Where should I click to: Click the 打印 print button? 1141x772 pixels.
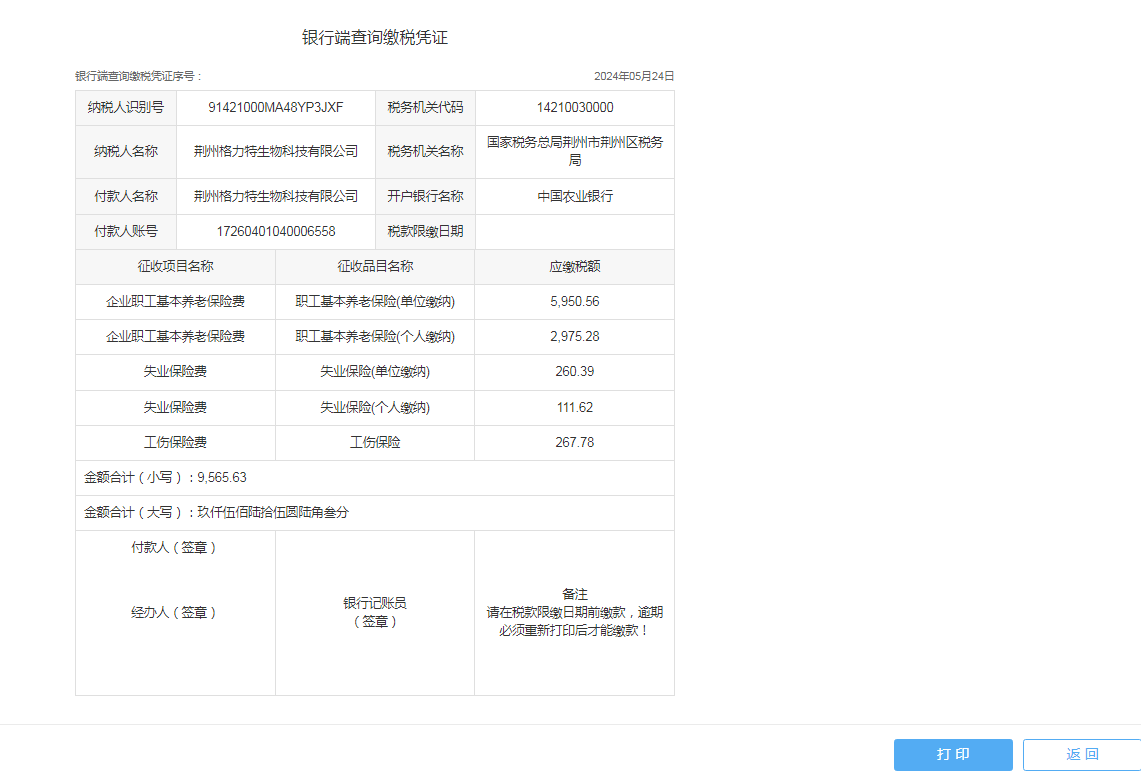coord(953,755)
